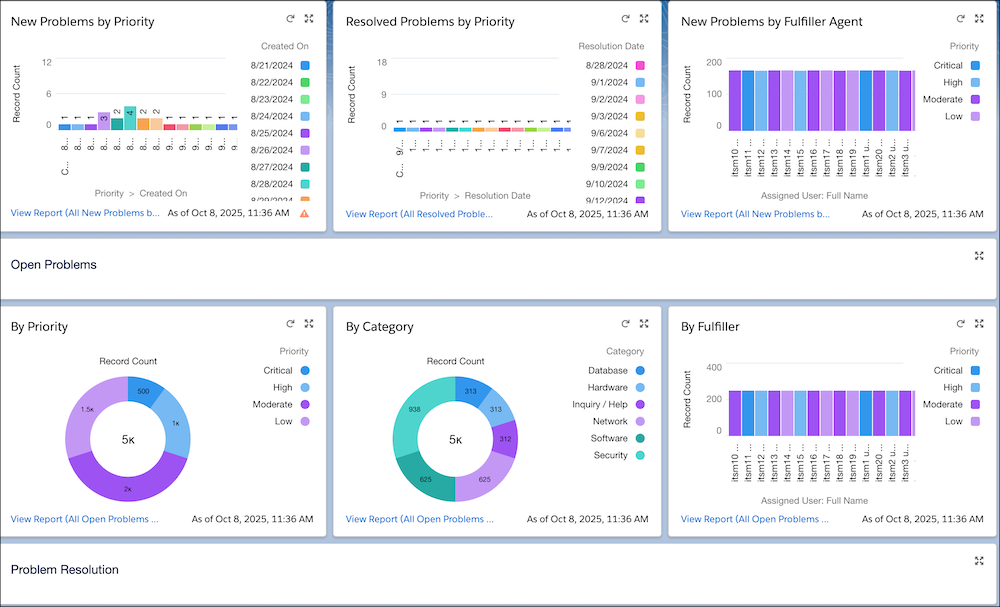Click the Database legend swatch

pos(640,370)
